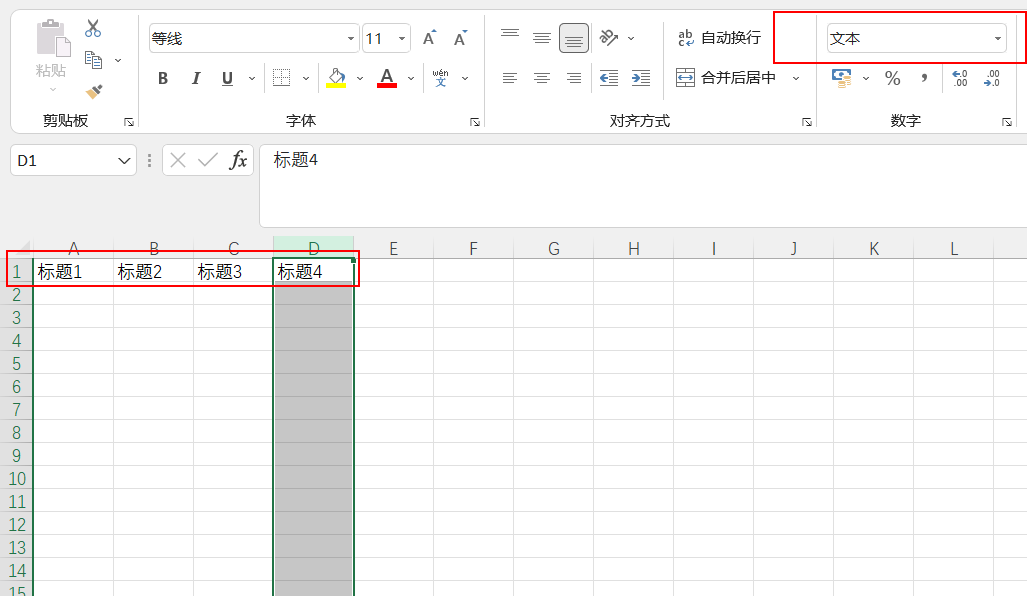The height and width of the screenshot is (596, 1027).
Task: Click the Increase Indent icon
Action: click(x=641, y=79)
